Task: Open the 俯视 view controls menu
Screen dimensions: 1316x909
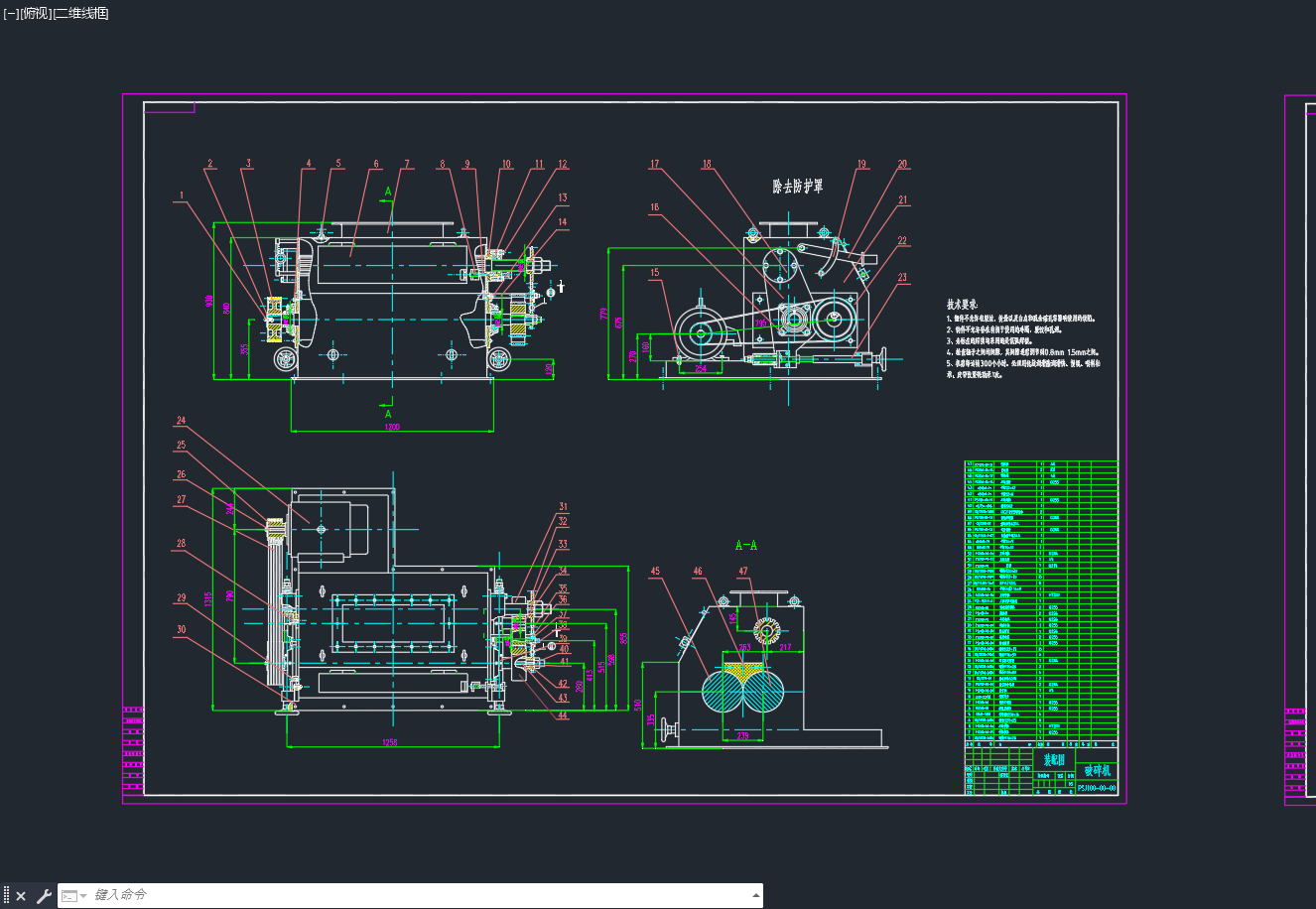Action: point(36,13)
